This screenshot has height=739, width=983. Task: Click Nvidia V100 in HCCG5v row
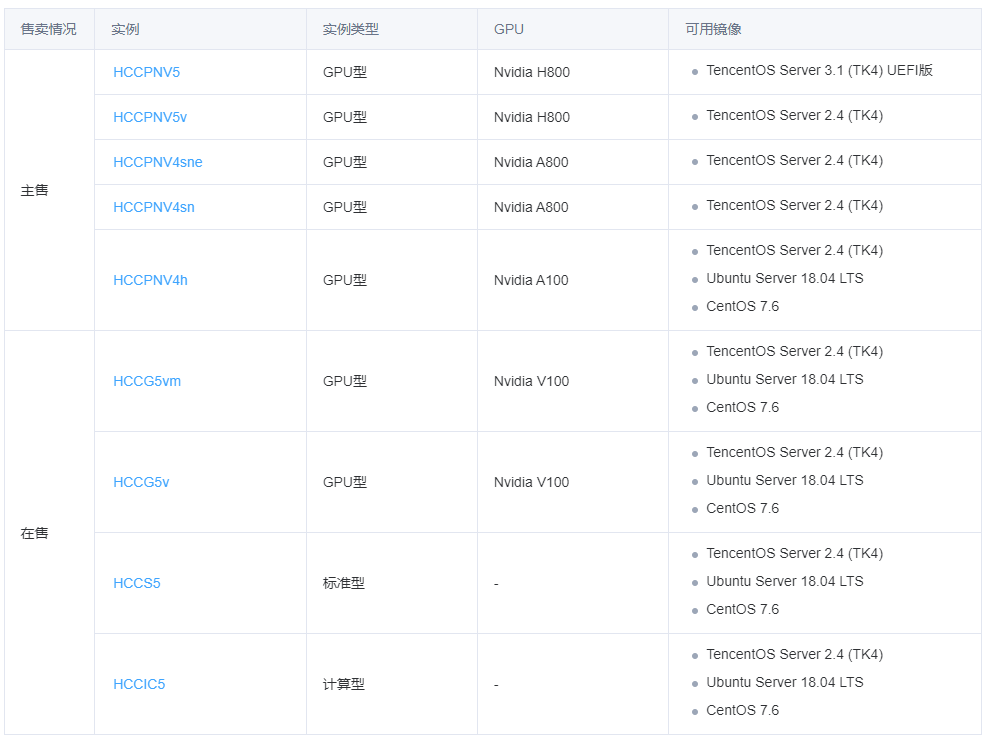tap(531, 482)
